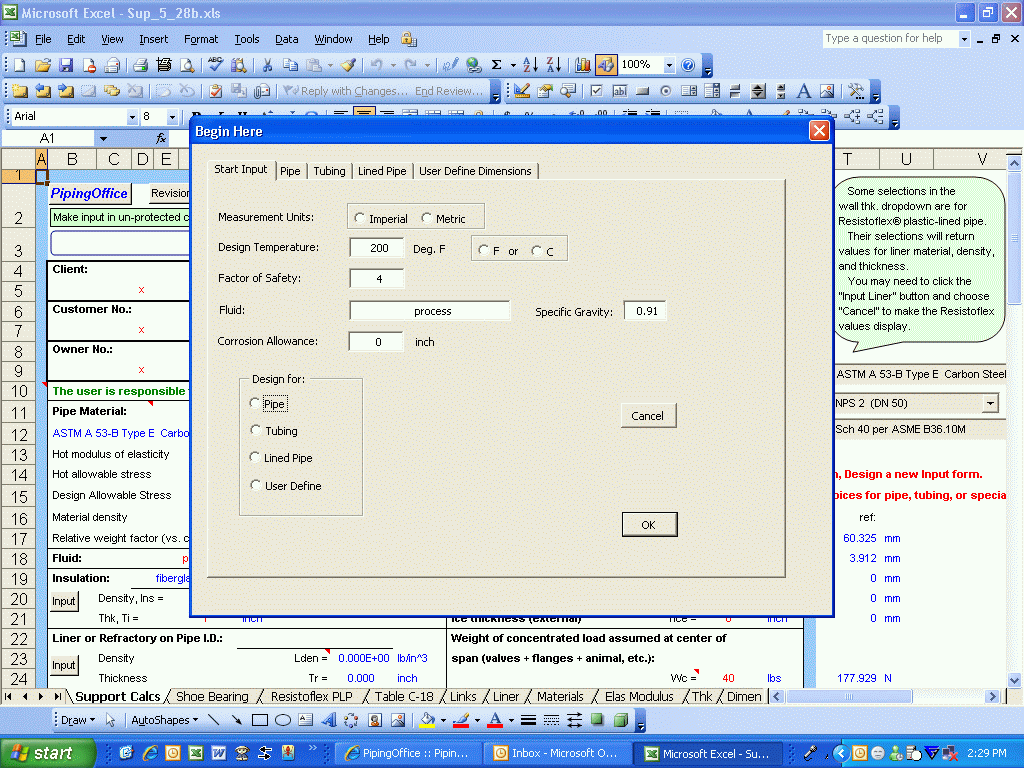
Task: Open the Chart Wizard icon
Action: point(583,65)
